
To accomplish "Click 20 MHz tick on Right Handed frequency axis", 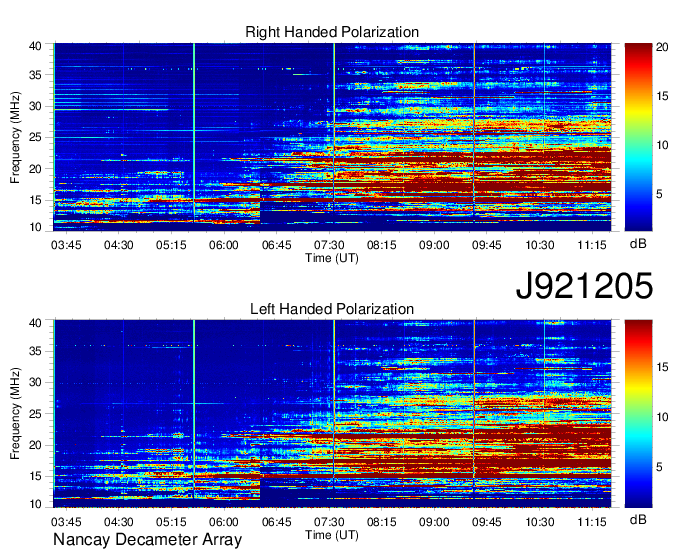I will (x=35, y=169).
